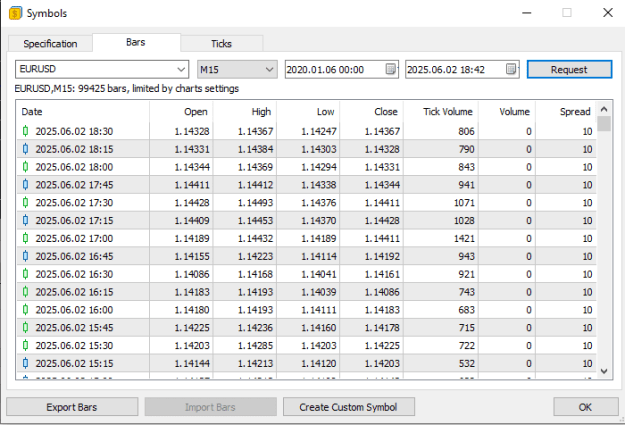Viewport: 625px width, 425px height.
Task: Click the candle icon for 2025.06.02 16:30
Action: click(26, 274)
